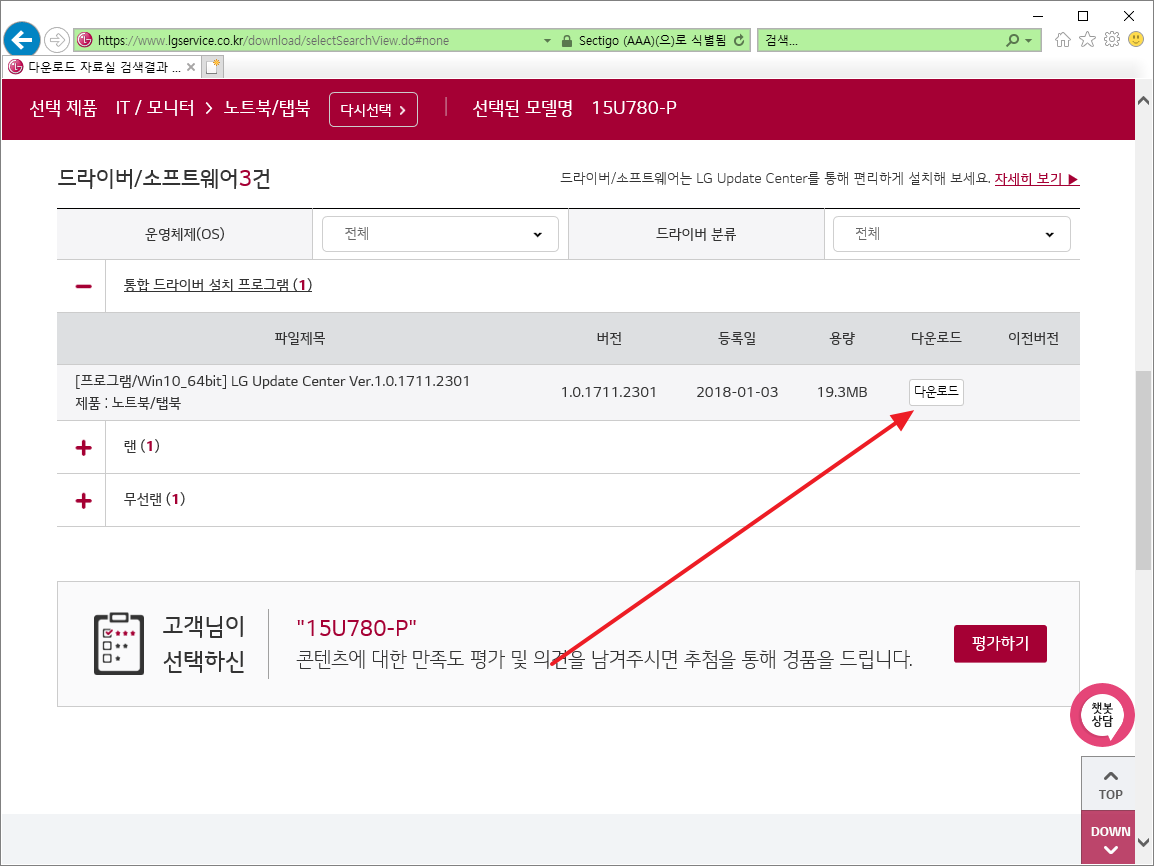The width and height of the screenshot is (1154, 866).
Task: Collapse 통합 드라이버 설치 프로그램 with minus icon
Action: click(84, 285)
